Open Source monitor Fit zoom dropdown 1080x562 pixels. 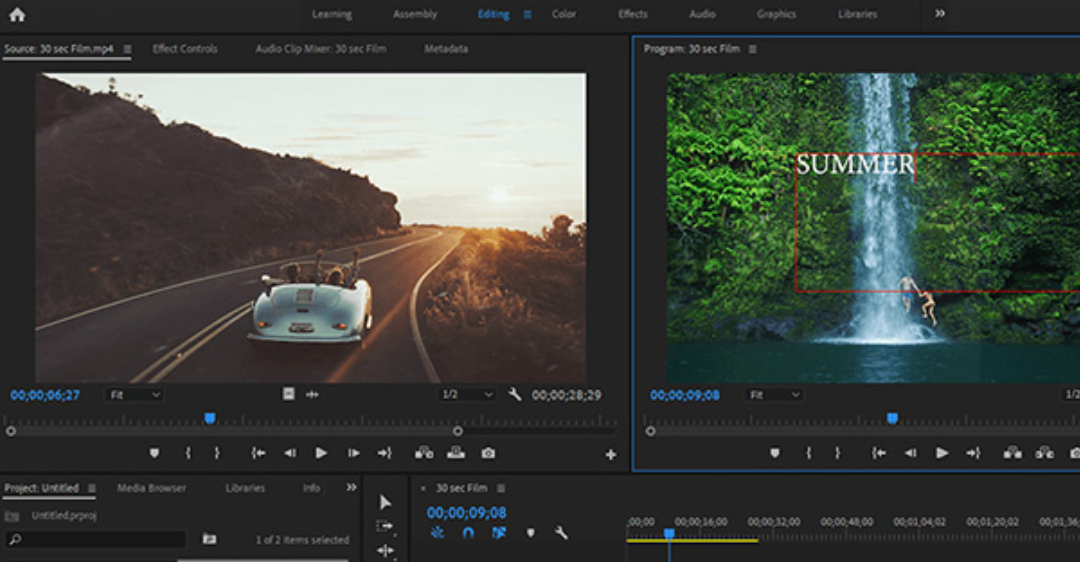click(x=135, y=395)
